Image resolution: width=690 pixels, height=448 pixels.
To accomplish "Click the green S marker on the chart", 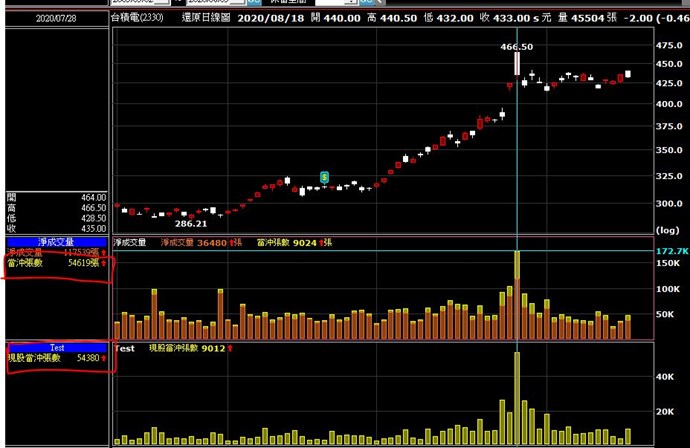I will tap(324, 177).
